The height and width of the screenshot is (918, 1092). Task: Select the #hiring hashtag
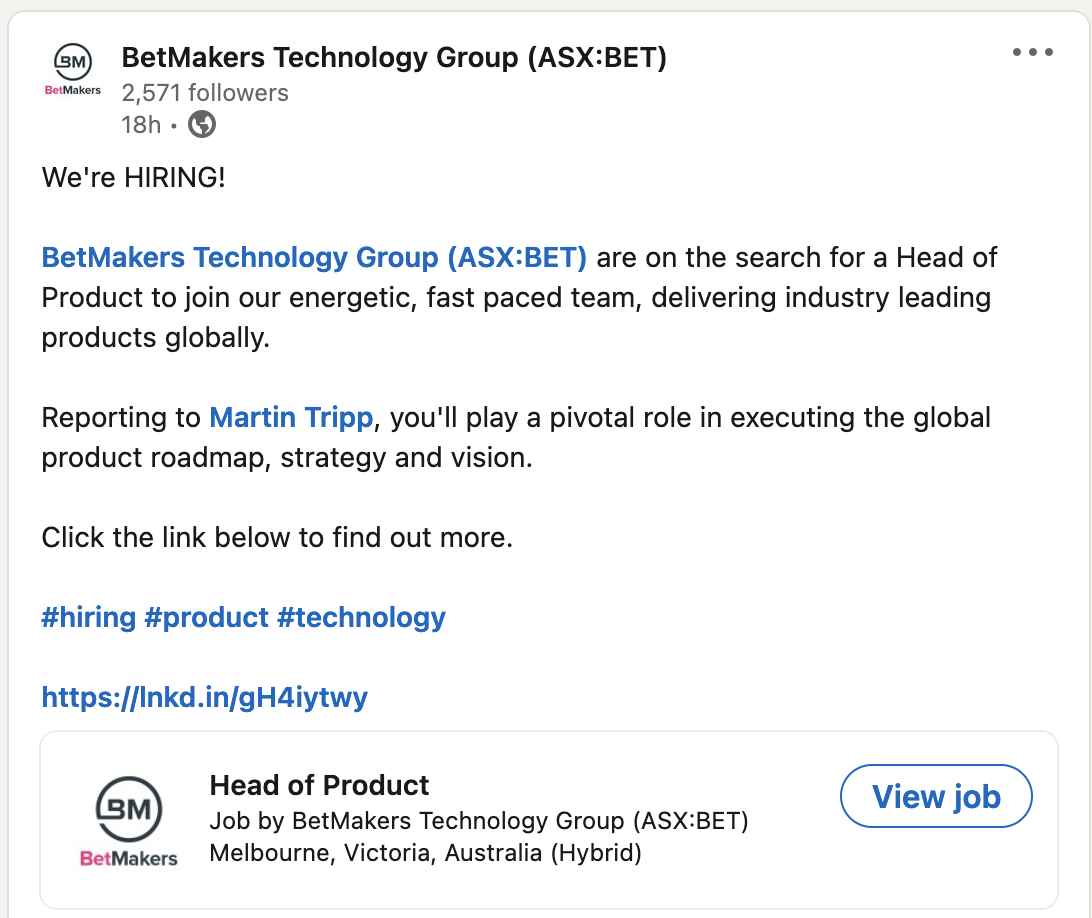coord(88,617)
